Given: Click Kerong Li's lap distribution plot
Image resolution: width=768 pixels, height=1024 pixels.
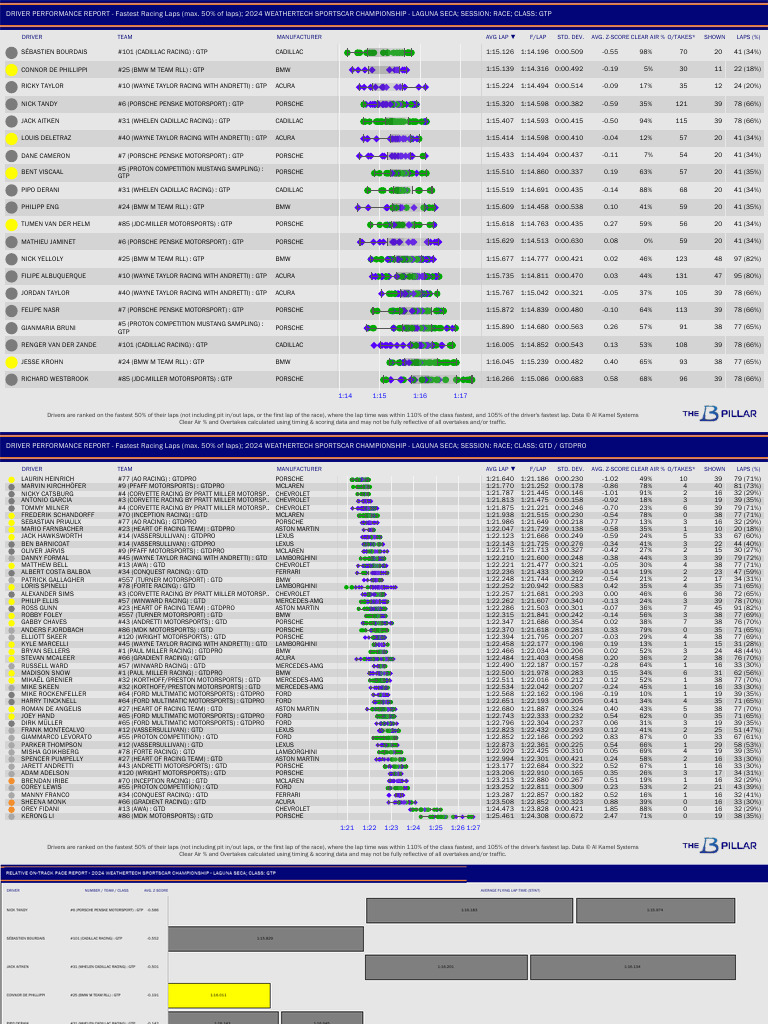Looking at the screenshot, I should pyautogui.click(x=447, y=816).
